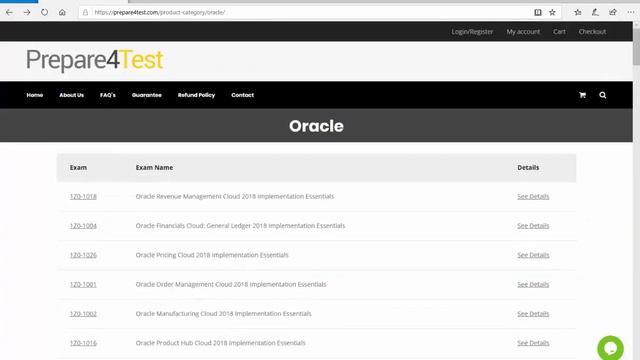Click the 'Exam Name' column header

154,168
